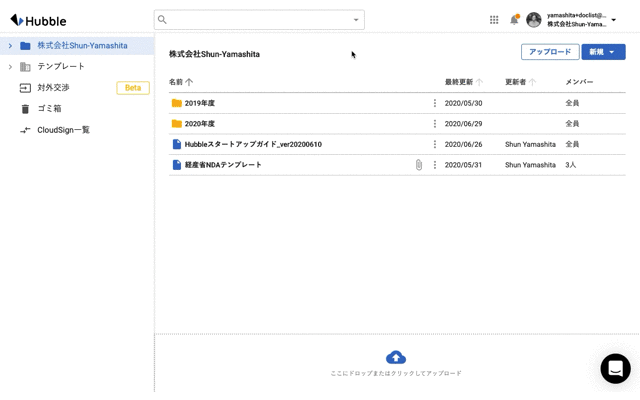Click the user avatar photo
Viewport: 640px width, 400px height.
coord(533,20)
